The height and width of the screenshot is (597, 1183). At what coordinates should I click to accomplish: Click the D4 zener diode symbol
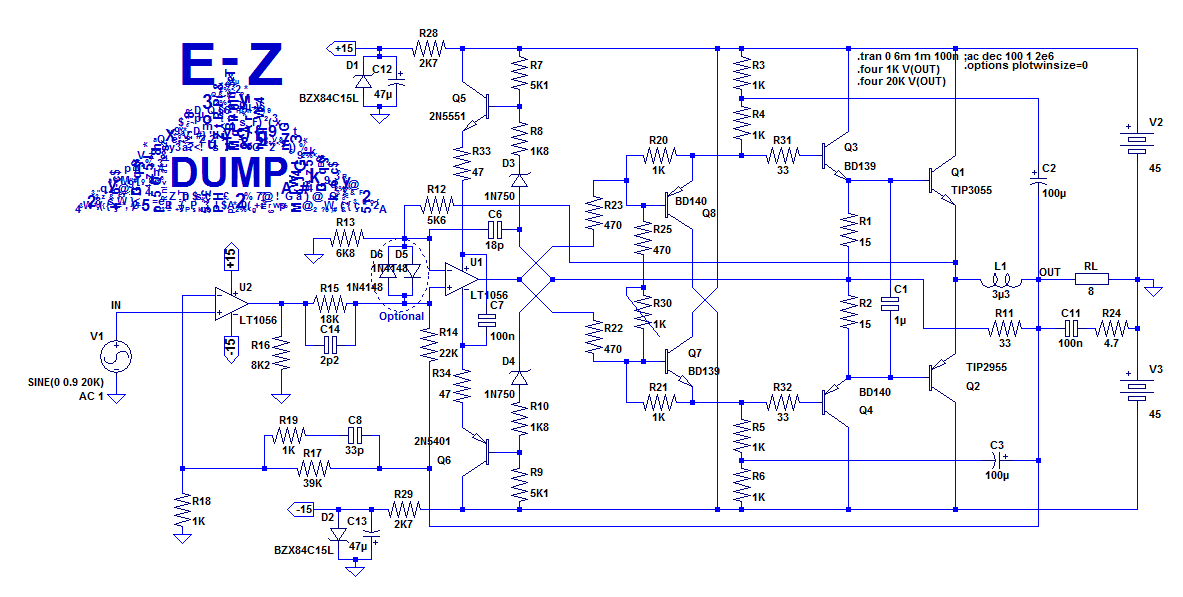pos(518,377)
